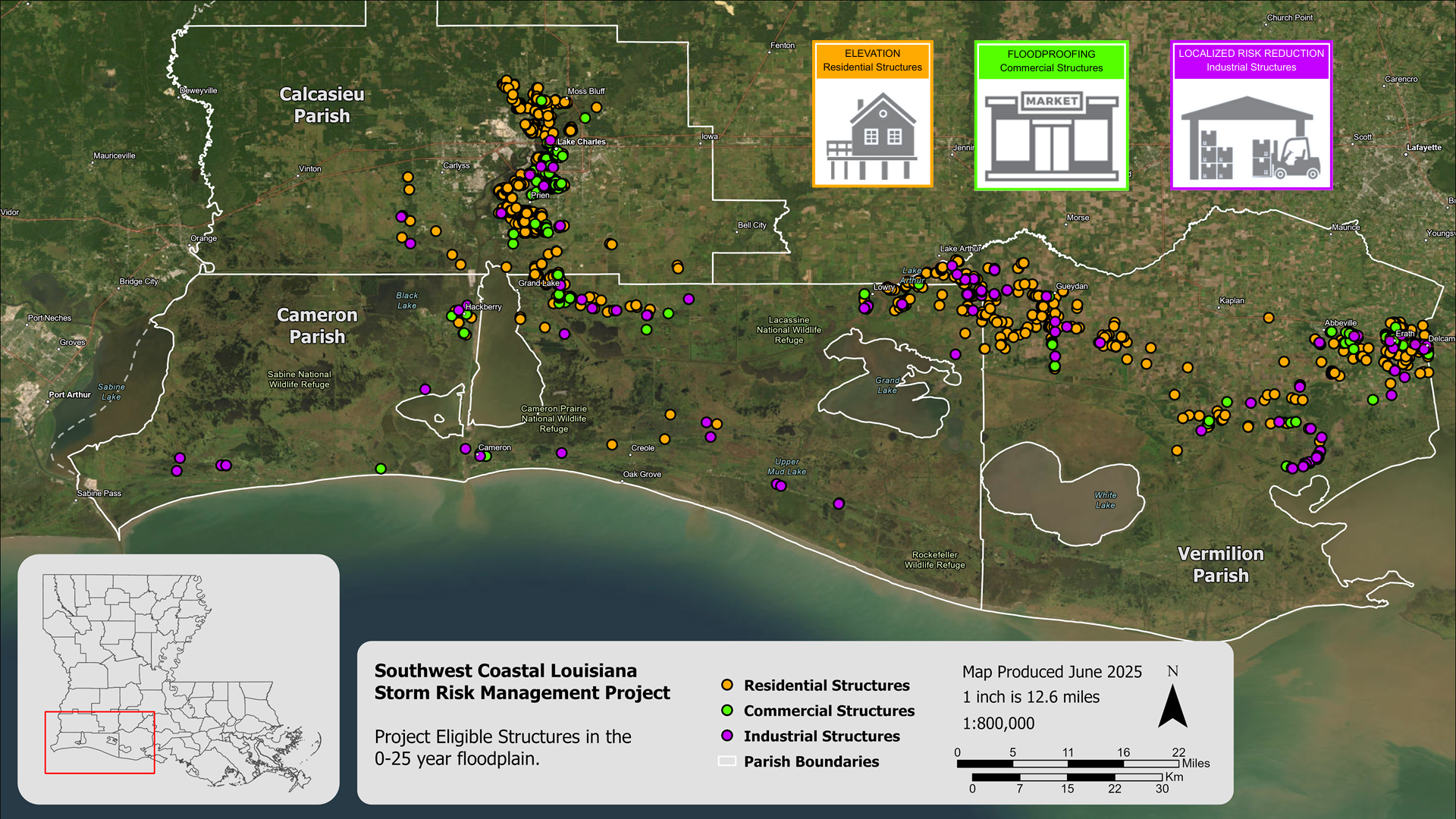
Task: Open the red extent rectangle in the inset map
Action: pyautogui.click(x=99, y=743)
